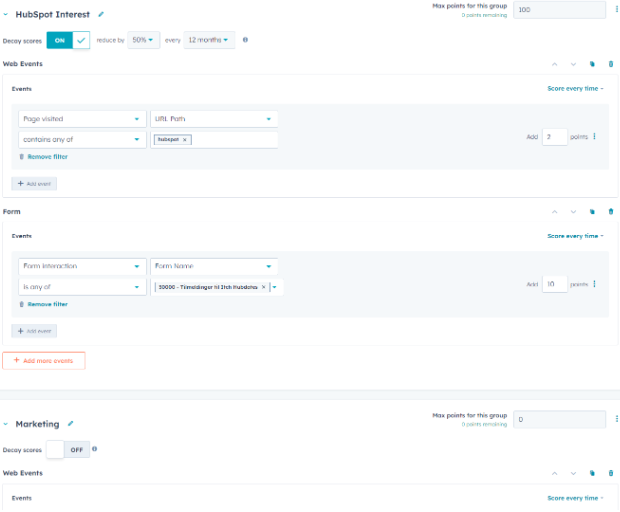Edit points value for Form interaction event
Viewport: 620px width, 512px height.
click(x=555, y=284)
